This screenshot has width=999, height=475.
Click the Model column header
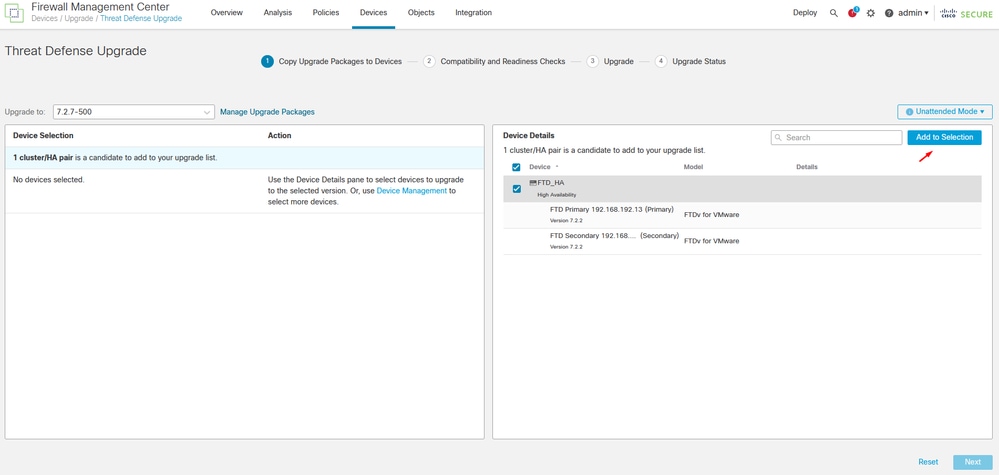pyautogui.click(x=693, y=167)
